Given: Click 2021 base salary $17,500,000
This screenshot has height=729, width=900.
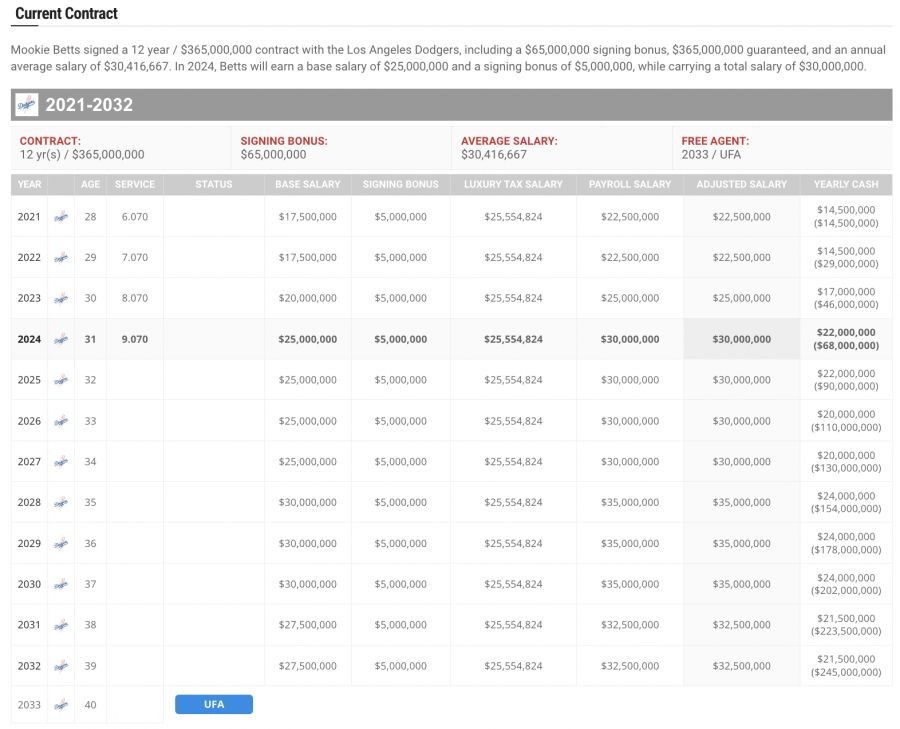Looking at the screenshot, I should point(308,217).
